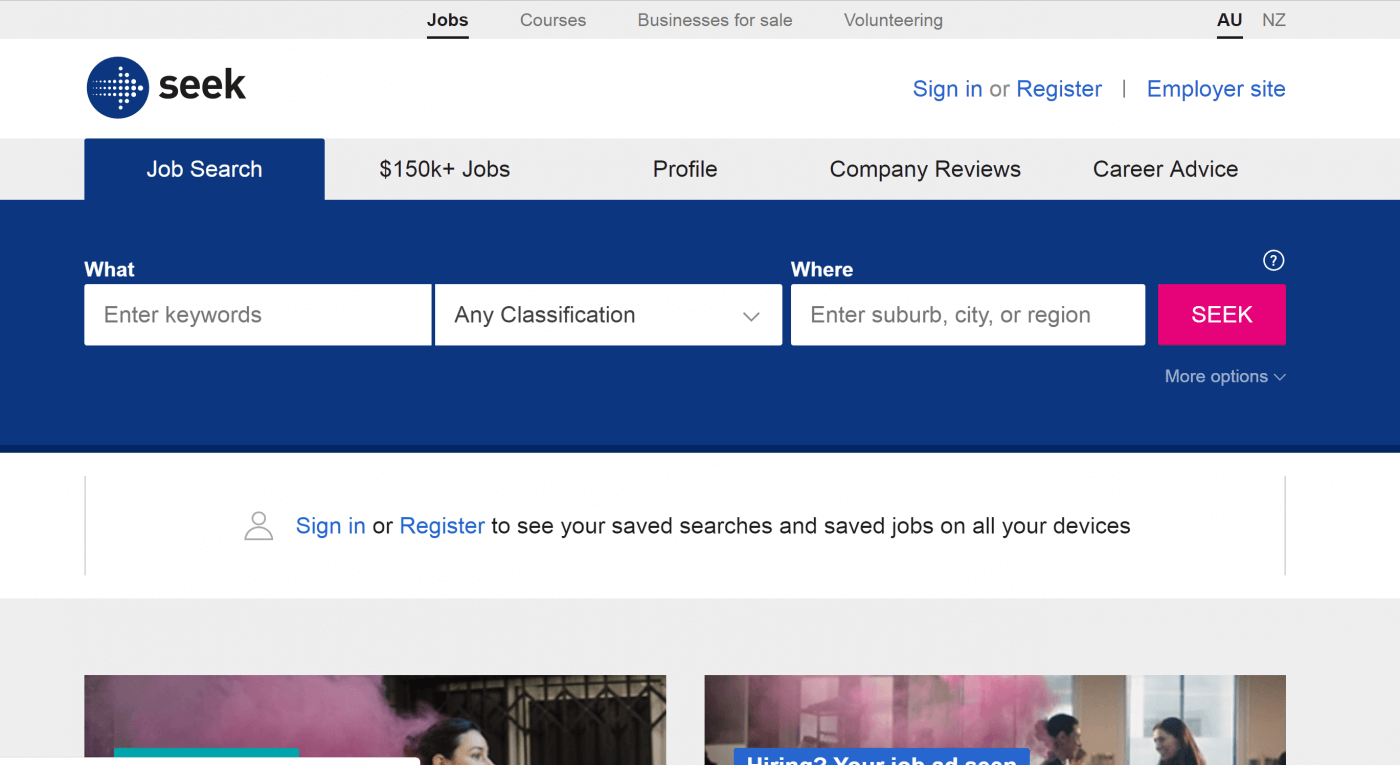Click the pink SEEK search button
Image resolution: width=1400 pixels, height=765 pixels.
pos(1222,315)
